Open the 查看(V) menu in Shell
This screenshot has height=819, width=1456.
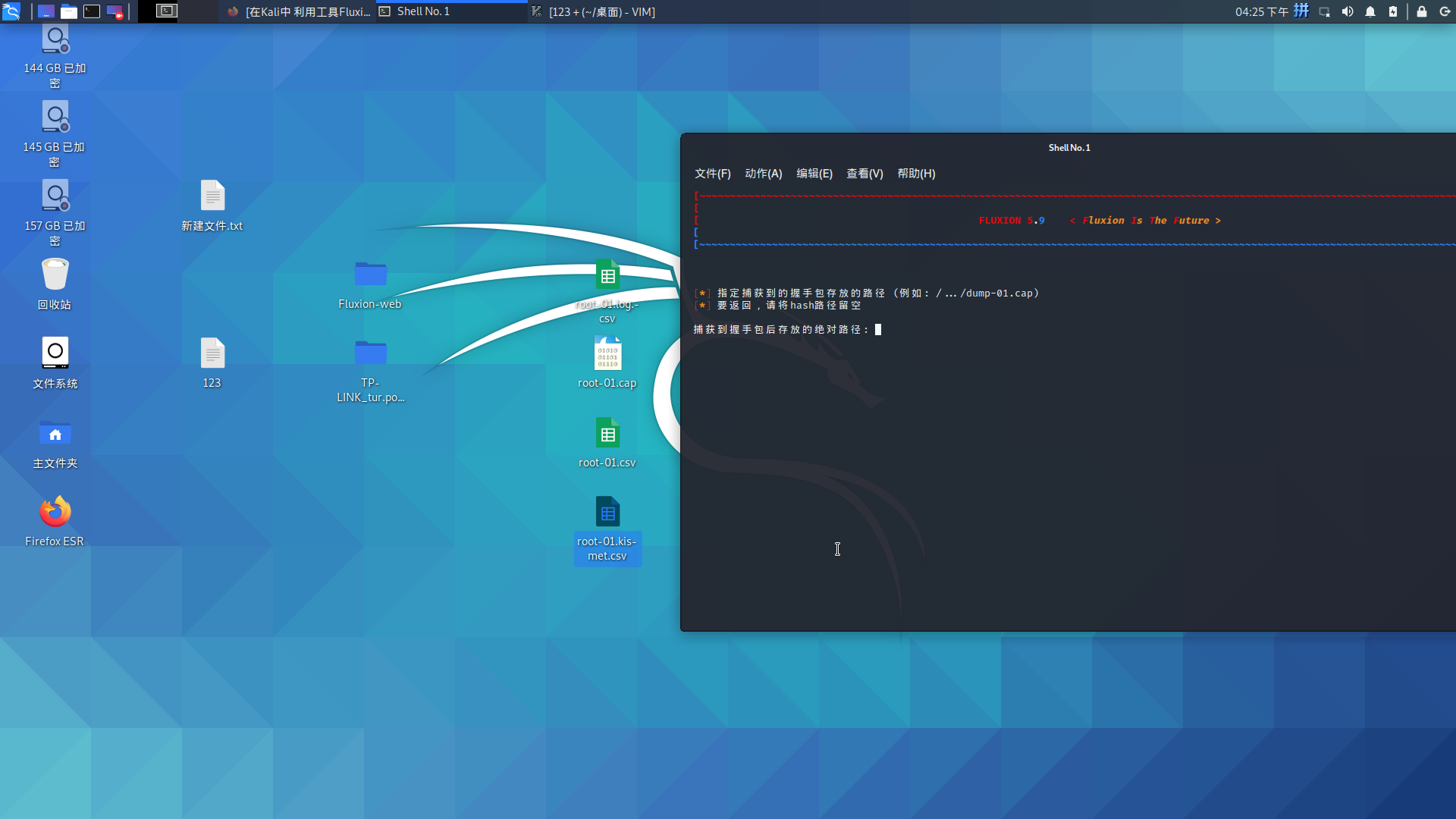pyautogui.click(x=864, y=174)
